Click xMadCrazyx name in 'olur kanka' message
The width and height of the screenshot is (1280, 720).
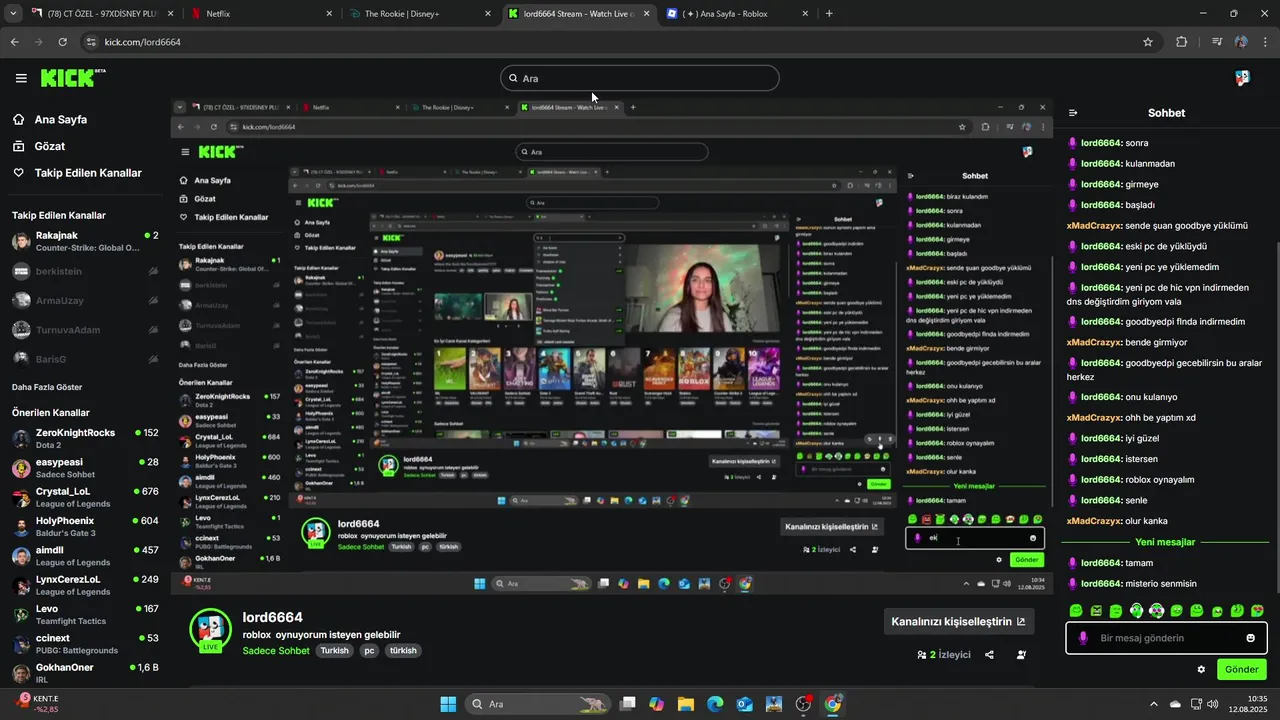point(1094,521)
